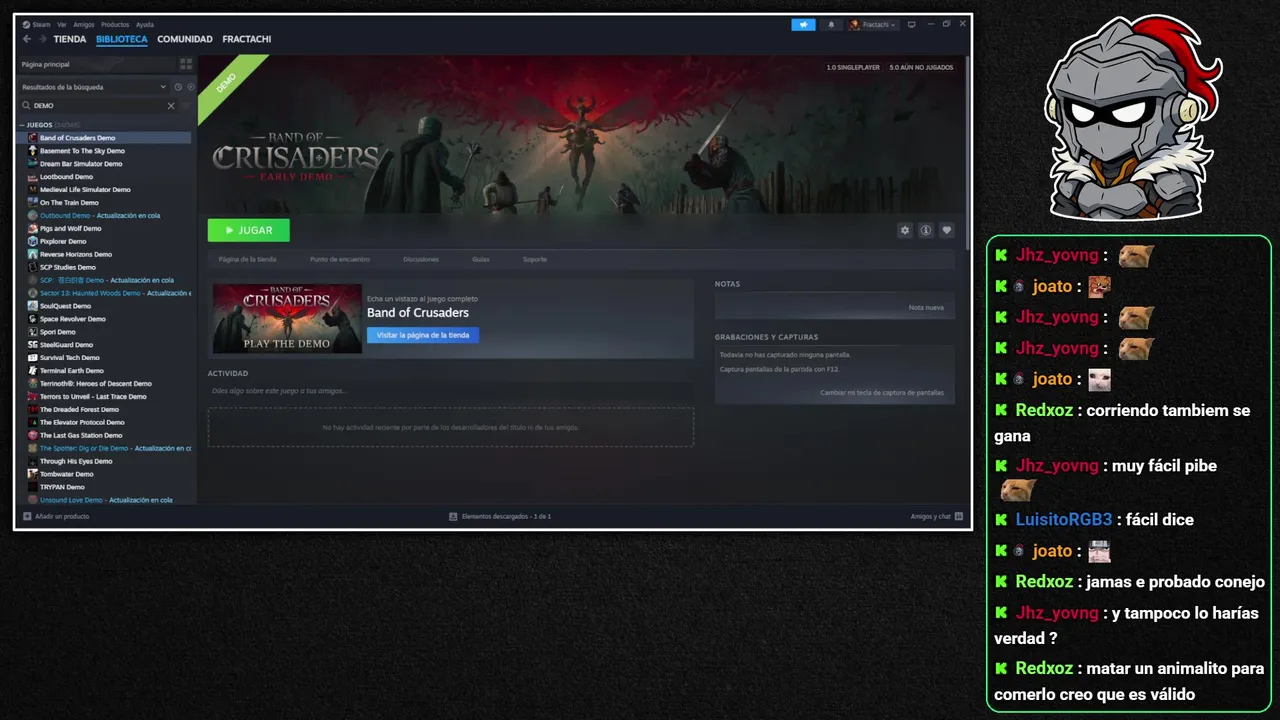Open the Productos menu

pos(115,24)
